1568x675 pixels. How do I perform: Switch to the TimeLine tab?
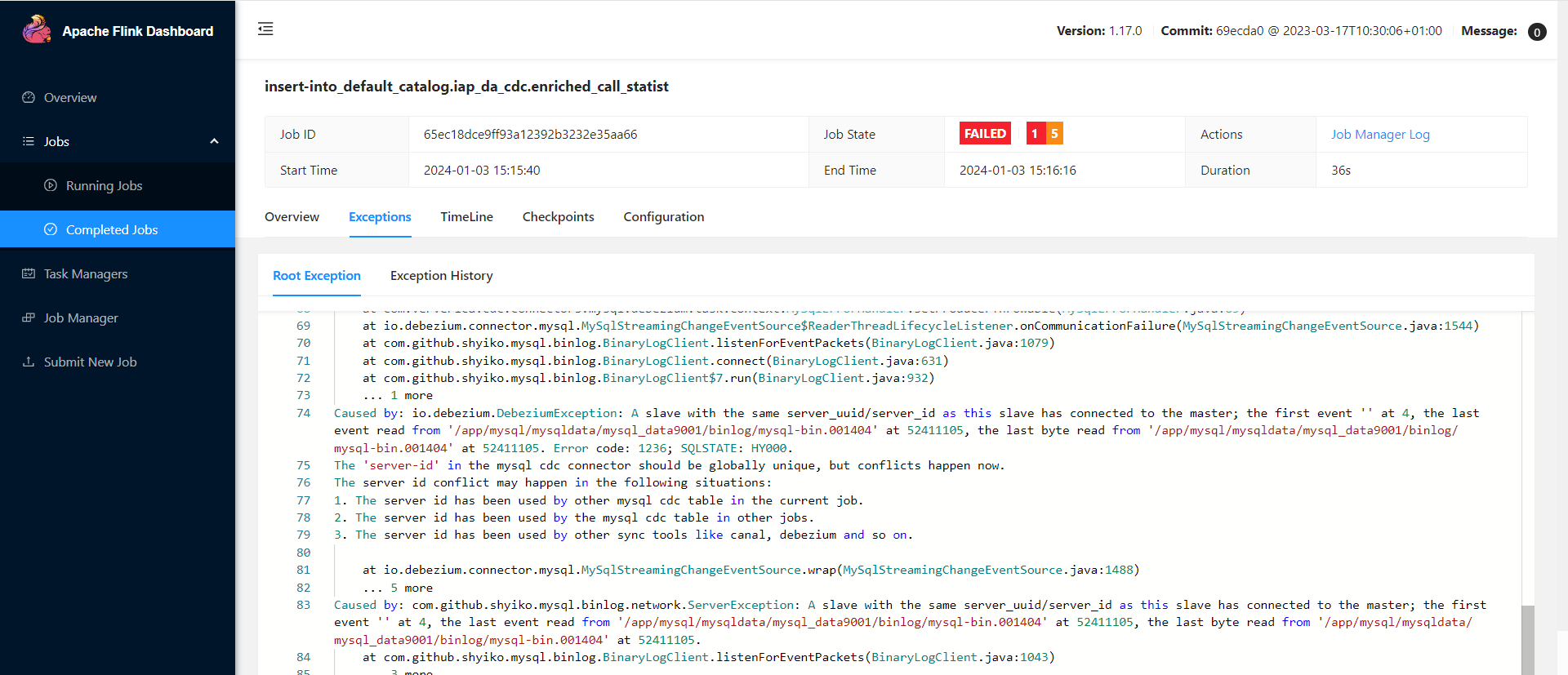(466, 216)
